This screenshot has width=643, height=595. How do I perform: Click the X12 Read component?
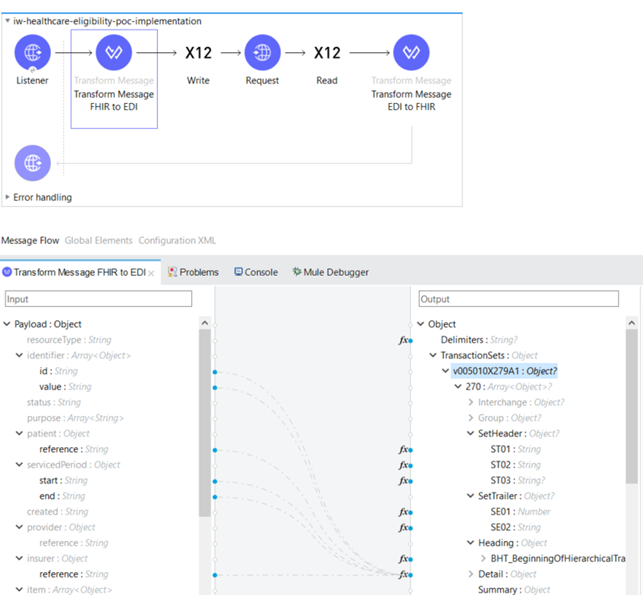pyautogui.click(x=327, y=53)
